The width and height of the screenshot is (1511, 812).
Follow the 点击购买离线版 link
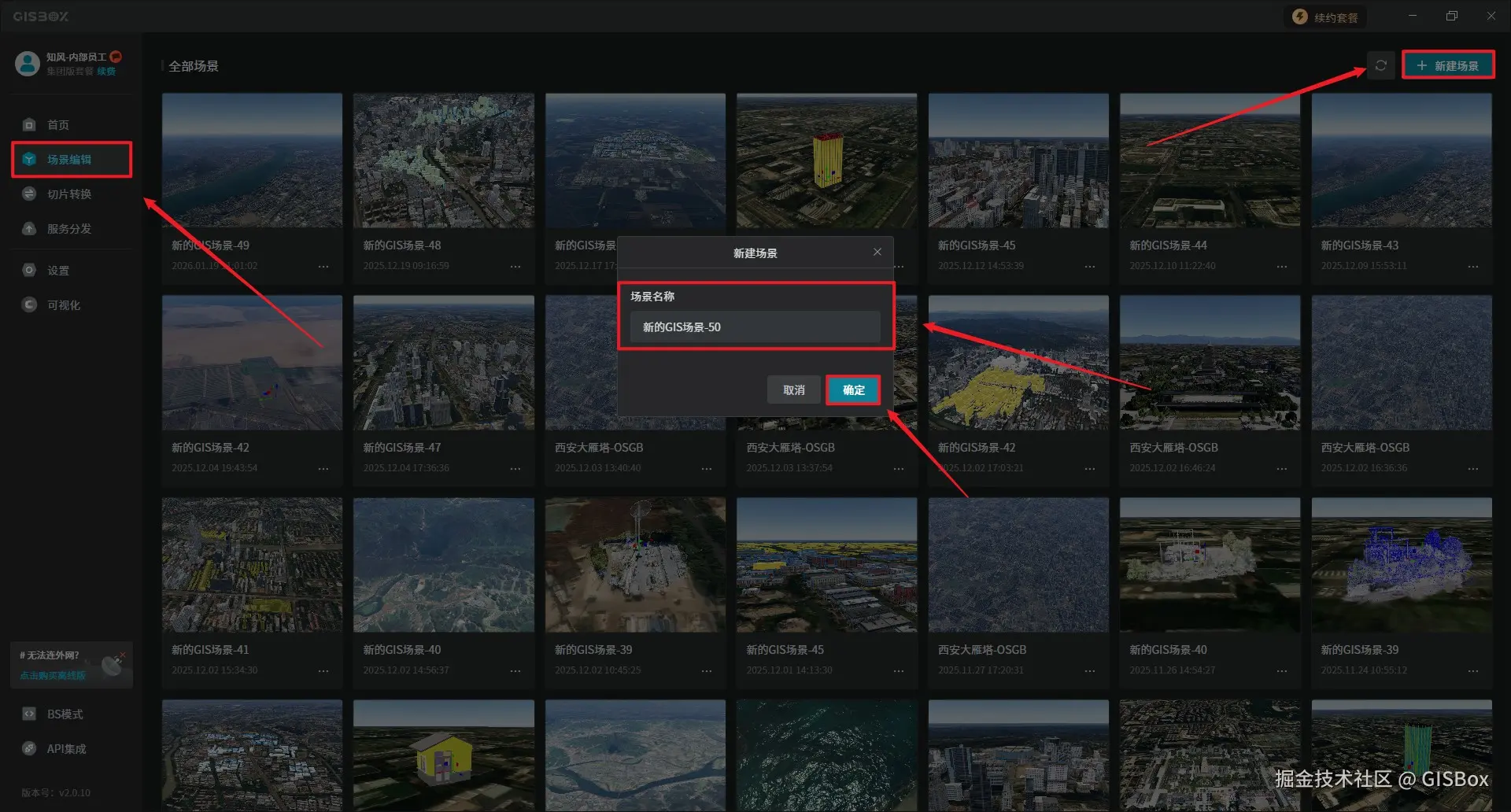53,675
